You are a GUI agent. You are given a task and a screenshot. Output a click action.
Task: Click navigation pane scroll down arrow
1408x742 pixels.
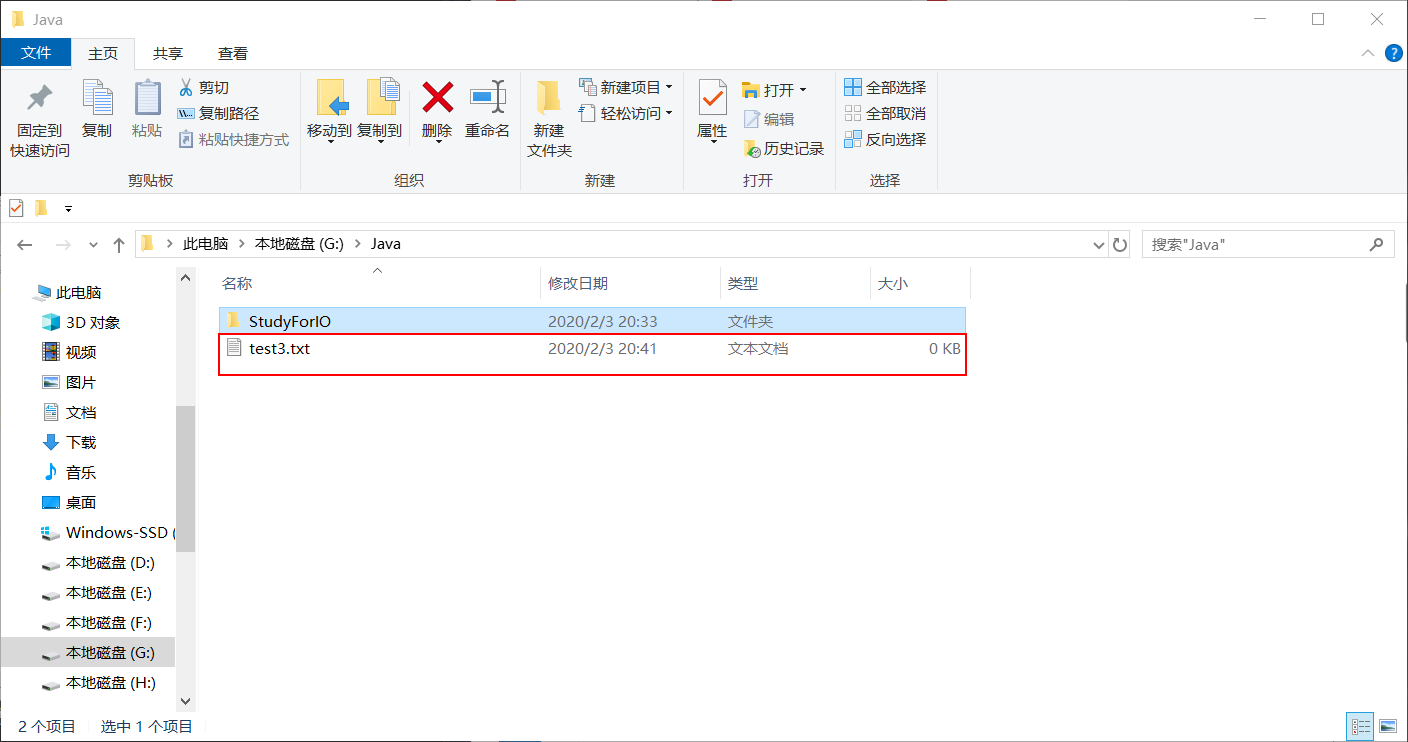pyautogui.click(x=185, y=702)
